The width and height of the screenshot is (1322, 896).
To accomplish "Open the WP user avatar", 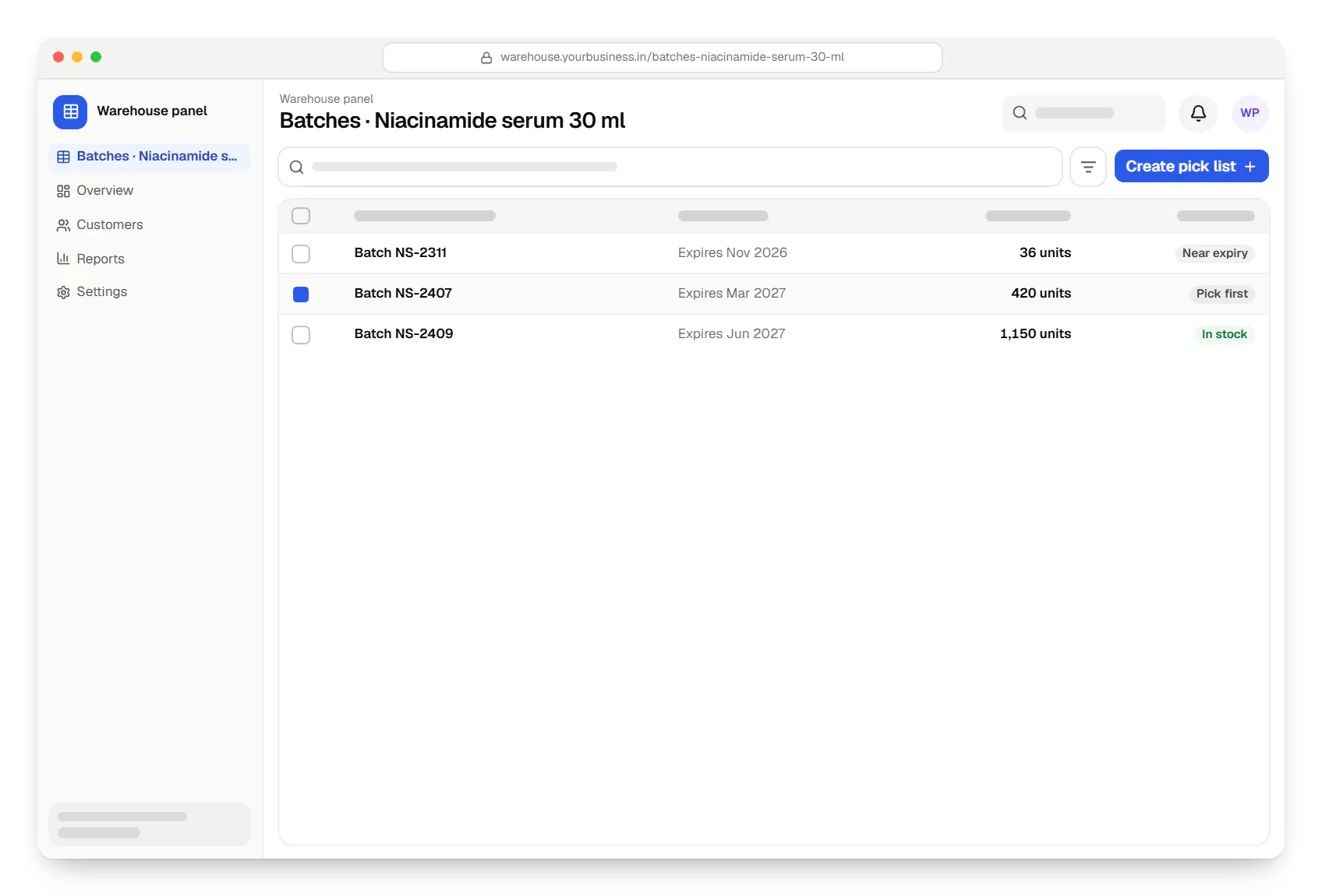I will point(1250,114).
